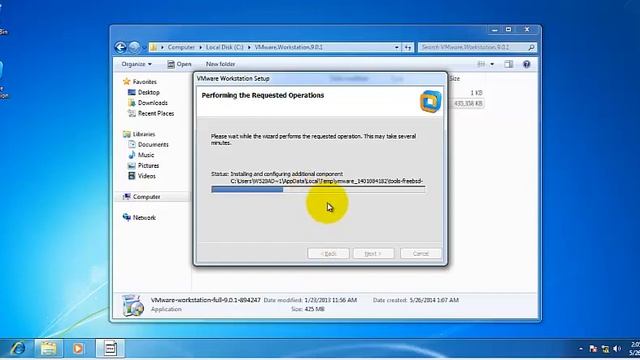640x360 pixels.
Task: Select Libraries in navigation pane
Action: [139, 134]
